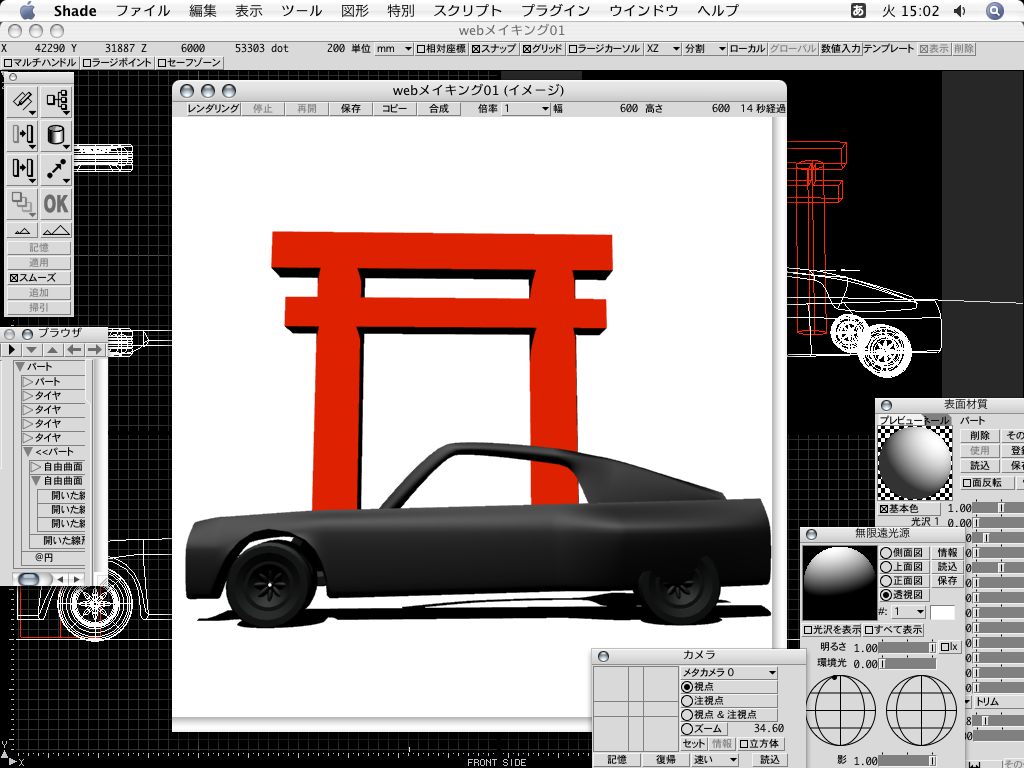Toggle the スムーズ checkbox

point(14,278)
